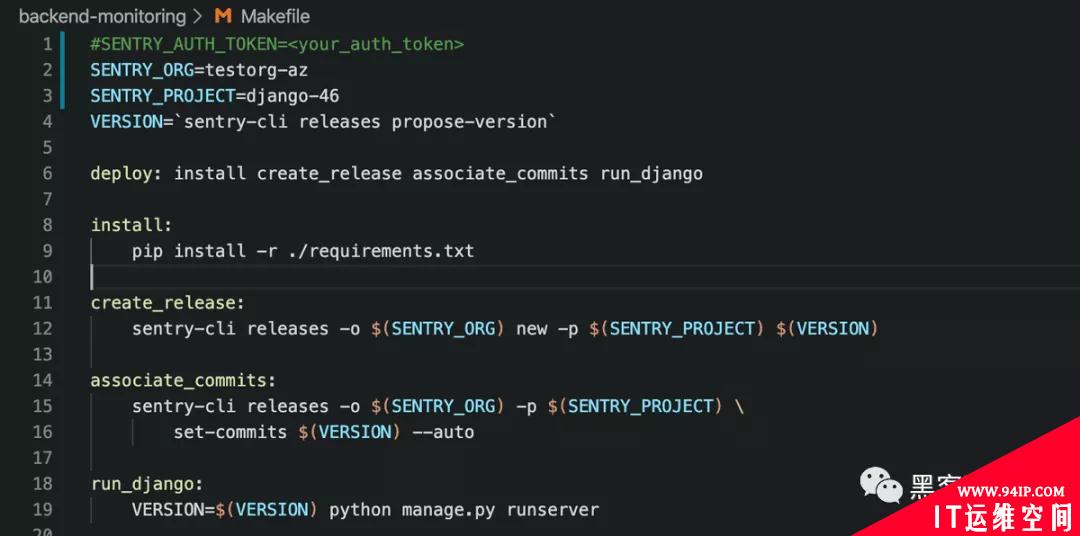Click $(SENTRY_ORG) on line 12
This screenshot has height=536, width=1080.
[x=438, y=329]
